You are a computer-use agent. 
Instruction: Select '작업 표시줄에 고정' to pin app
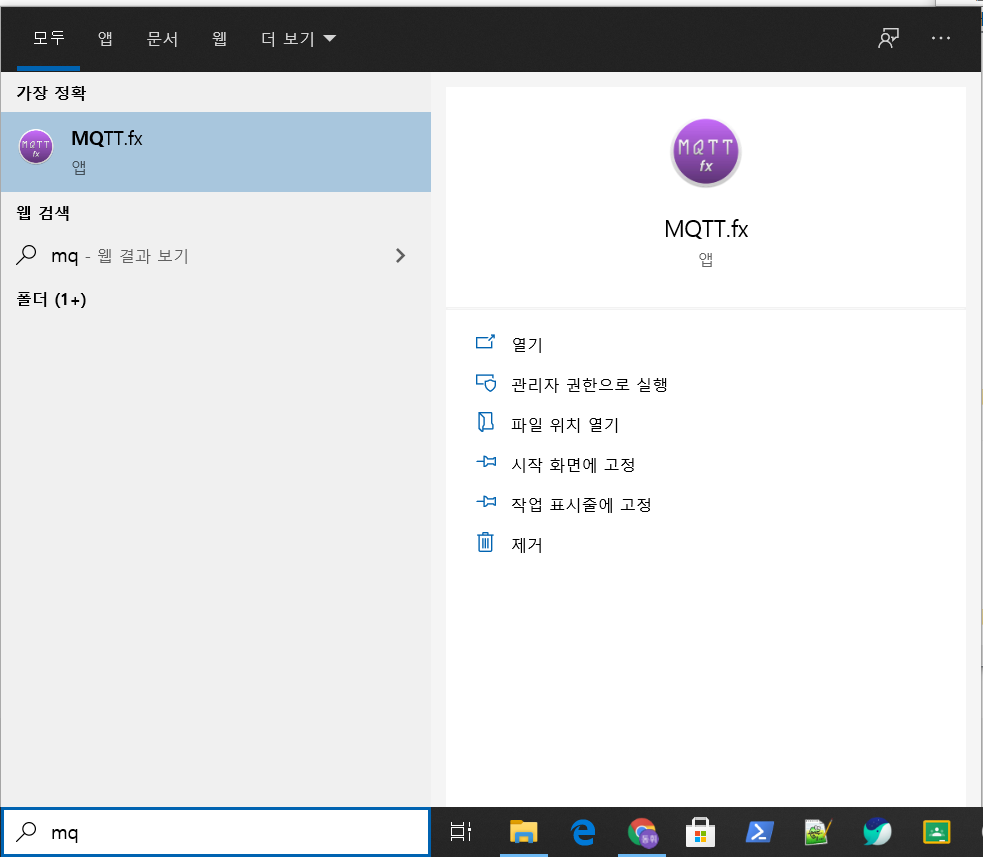point(581,505)
